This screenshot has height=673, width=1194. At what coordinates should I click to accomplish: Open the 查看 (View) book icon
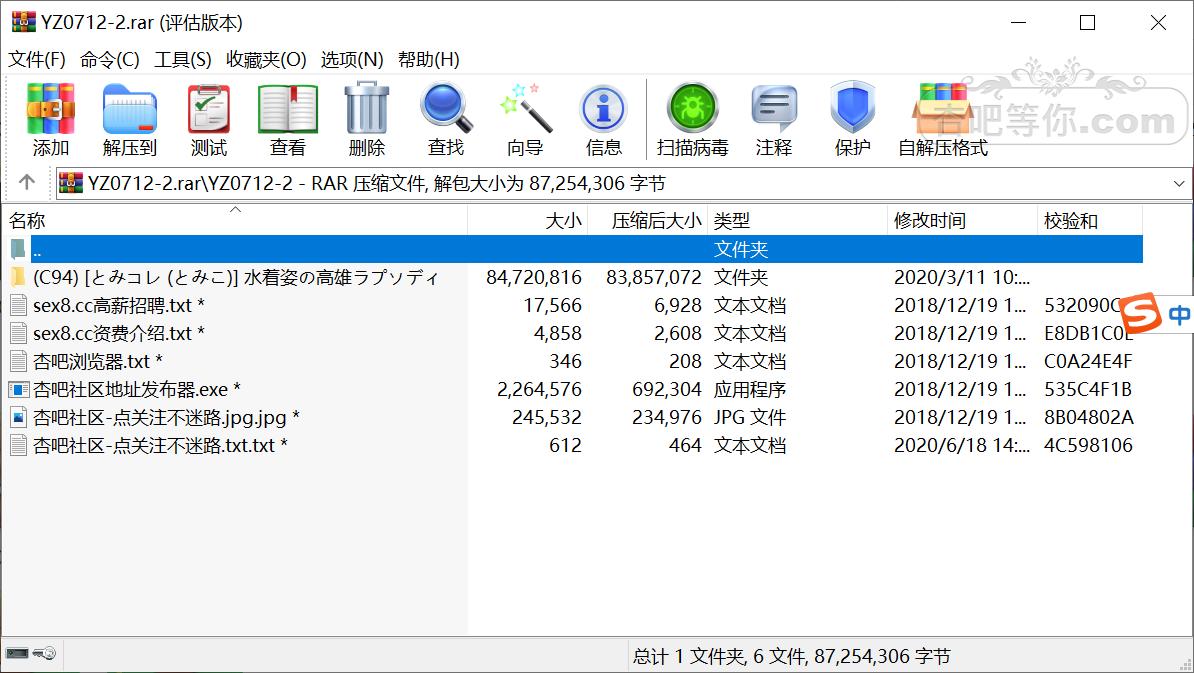[288, 120]
